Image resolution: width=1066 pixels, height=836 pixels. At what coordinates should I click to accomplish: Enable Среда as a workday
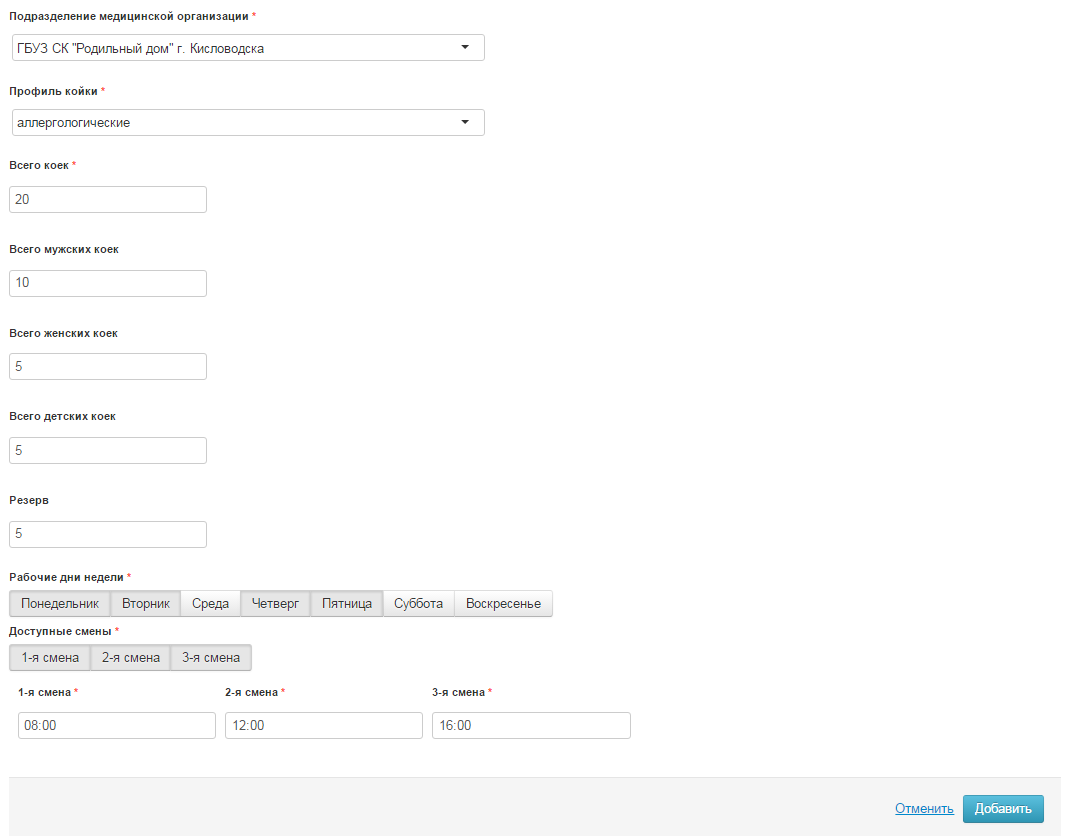coord(210,604)
